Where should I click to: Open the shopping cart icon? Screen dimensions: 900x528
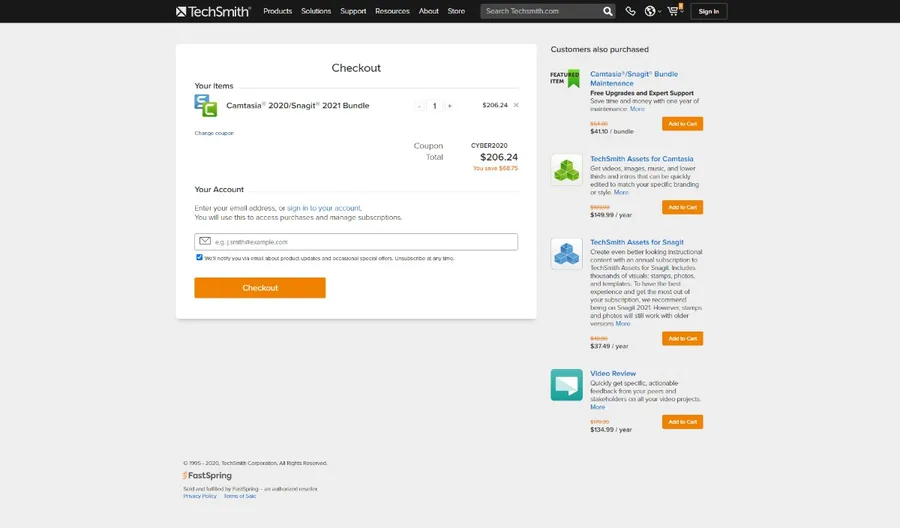point(674,10)
